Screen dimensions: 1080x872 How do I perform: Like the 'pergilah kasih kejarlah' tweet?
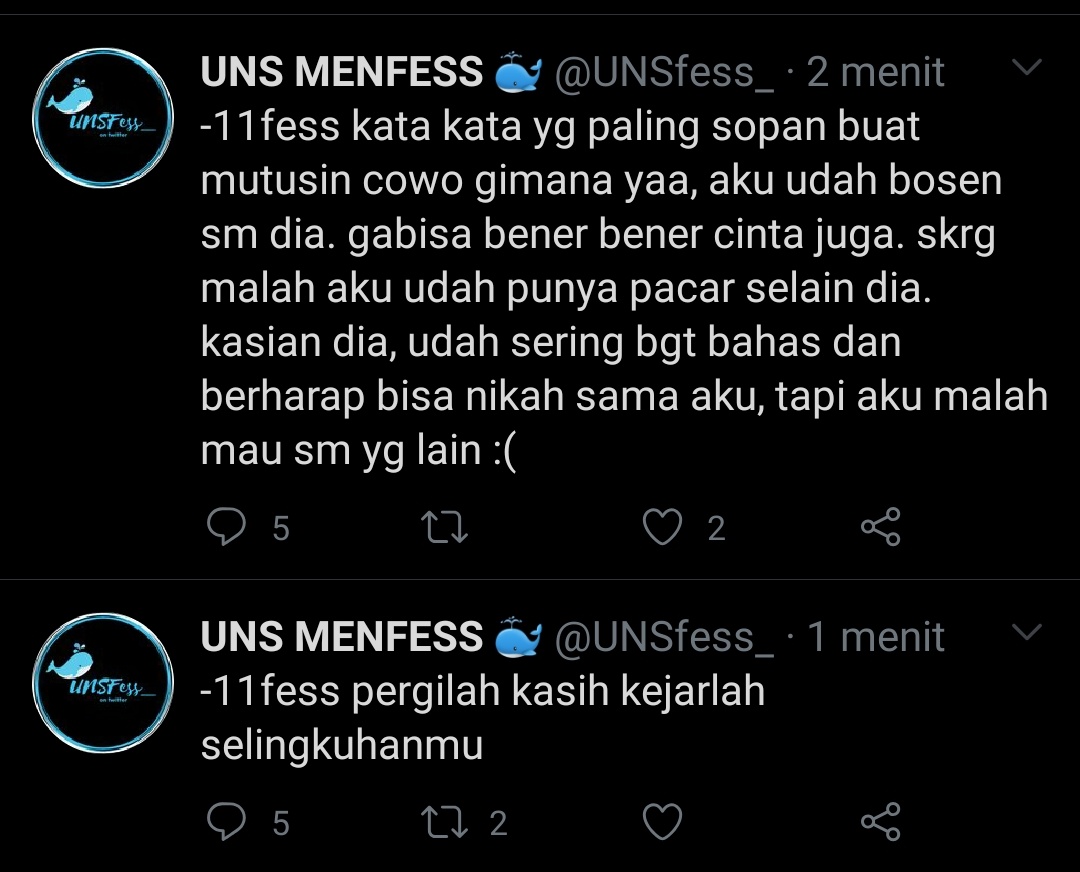pyautogui.click(x=662, y=822)
